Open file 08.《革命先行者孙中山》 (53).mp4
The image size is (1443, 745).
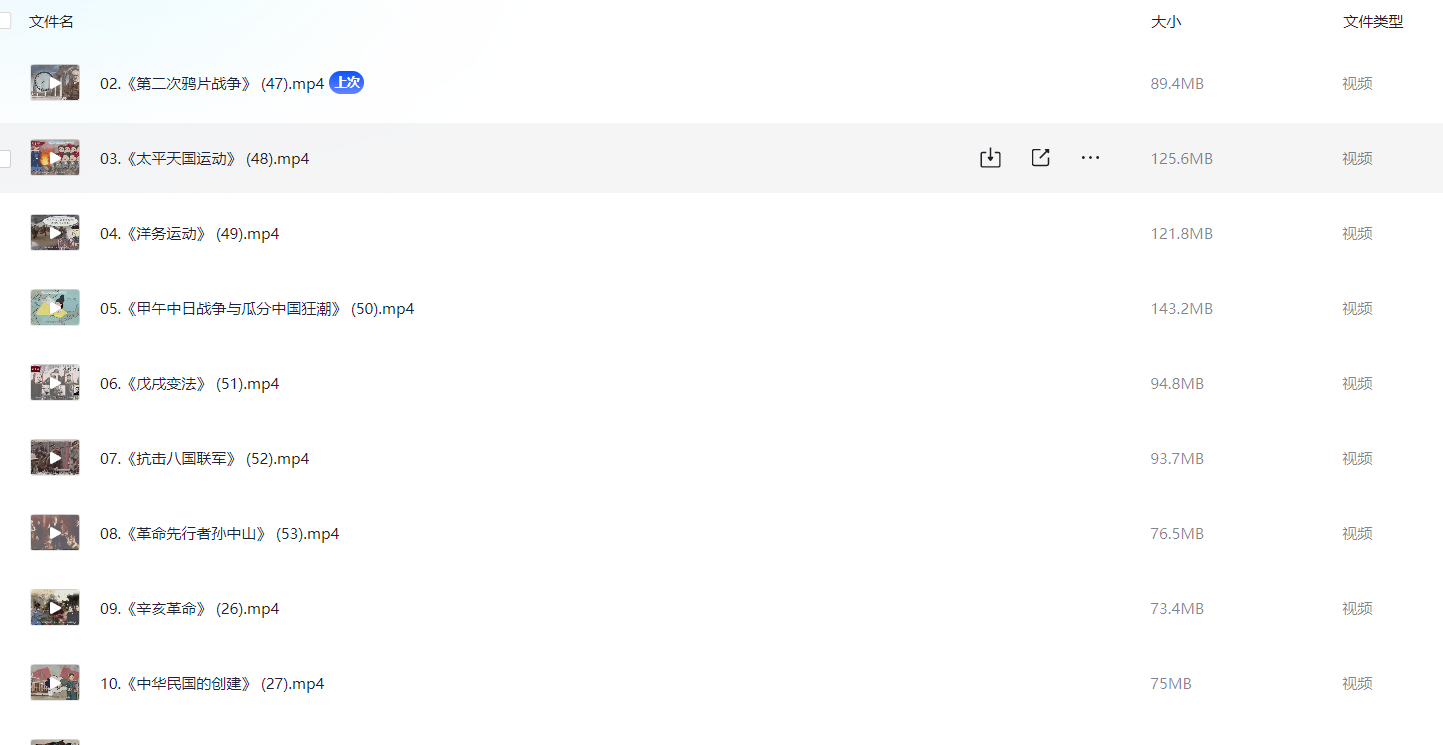tap(219, 534)
